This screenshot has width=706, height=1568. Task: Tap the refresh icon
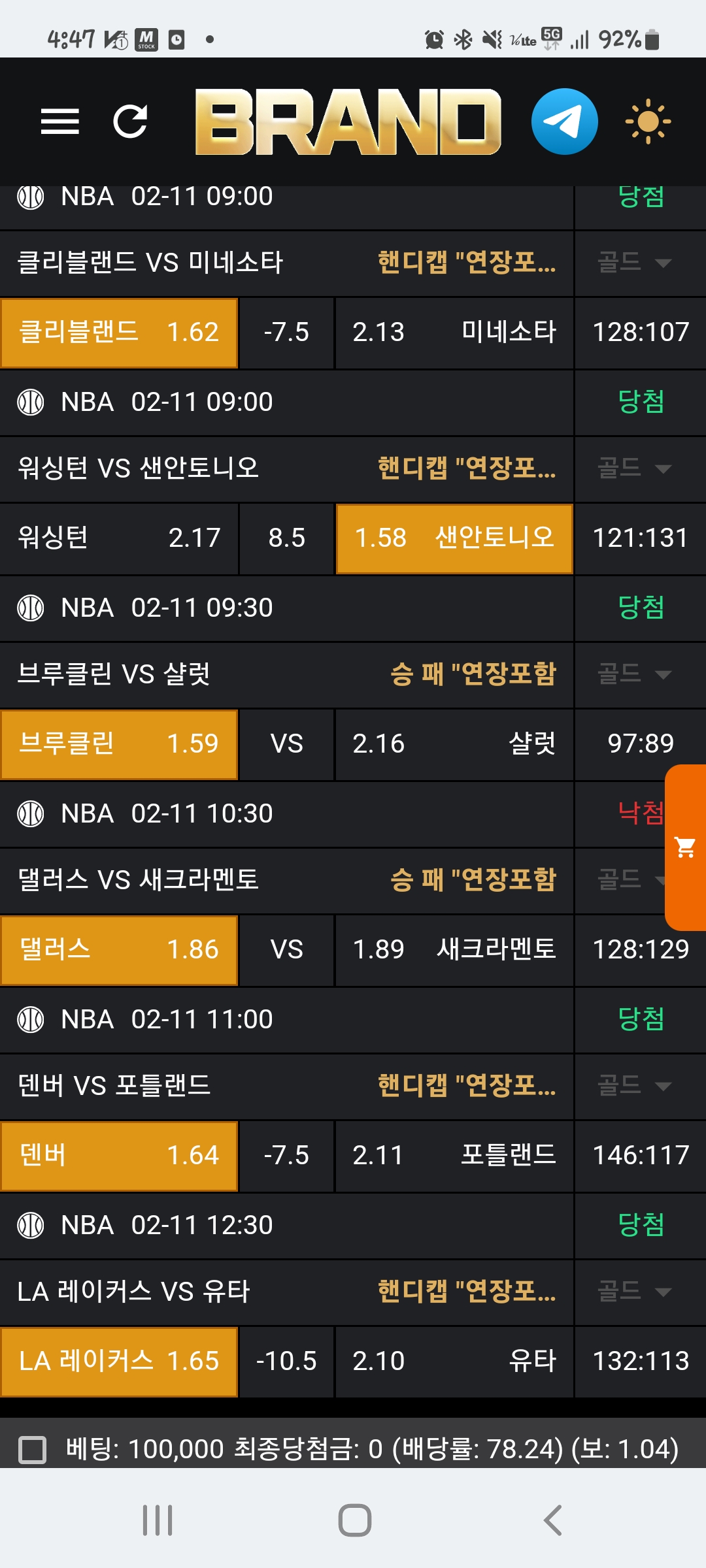[x=130, y=122]
